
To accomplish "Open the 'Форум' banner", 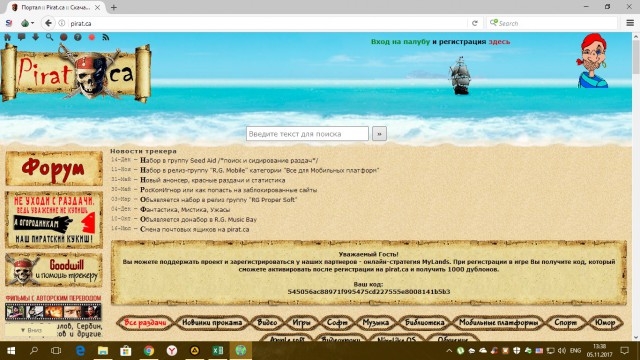I will click(x=54, y=168).
